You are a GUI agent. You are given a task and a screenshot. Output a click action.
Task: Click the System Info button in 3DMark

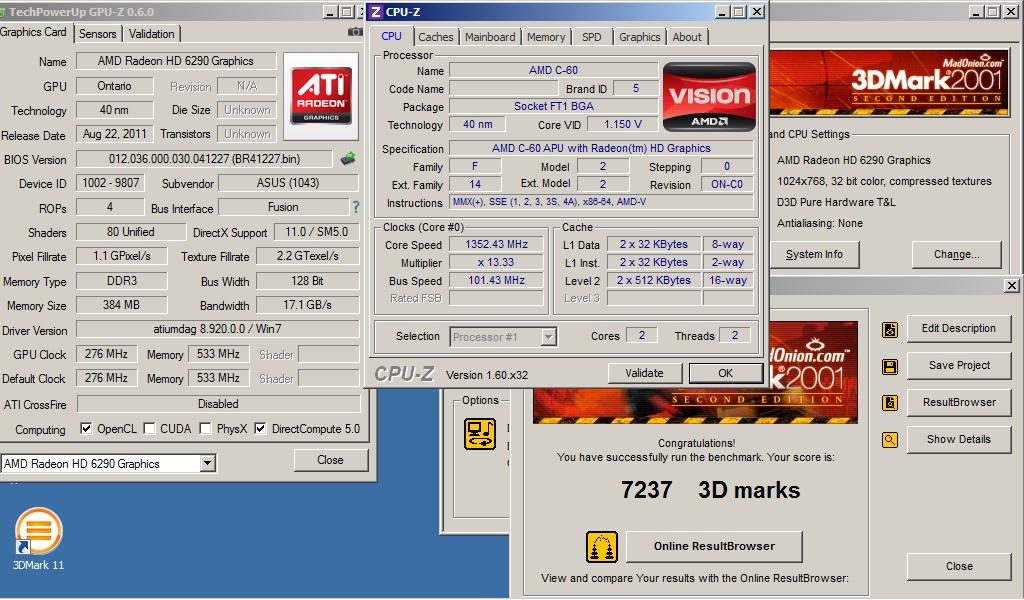pos(814,254)
